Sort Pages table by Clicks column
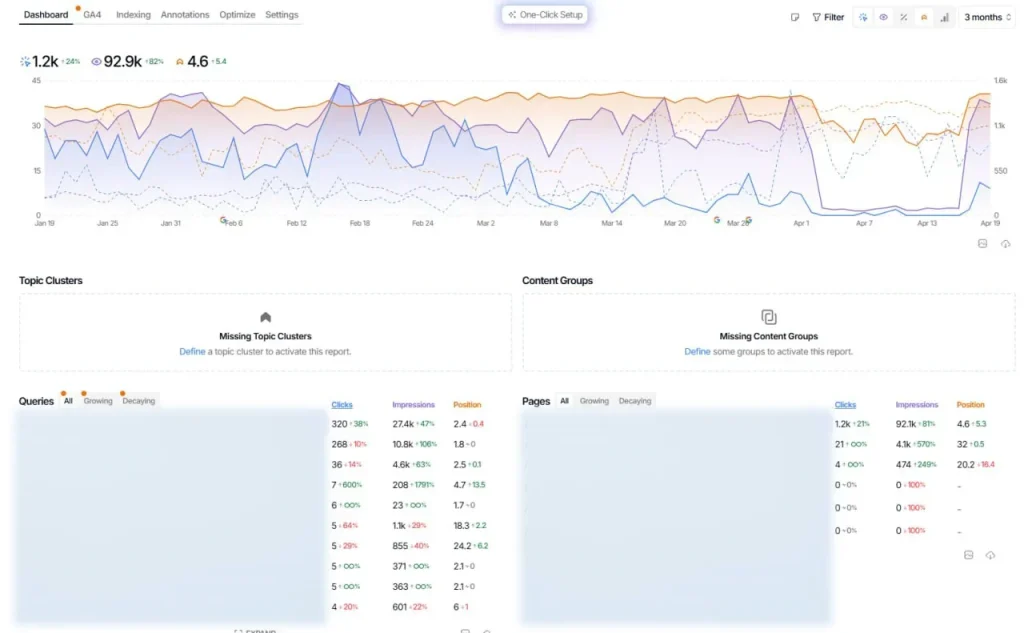This screenshot has width=1024, height=633. pos(845,405)
